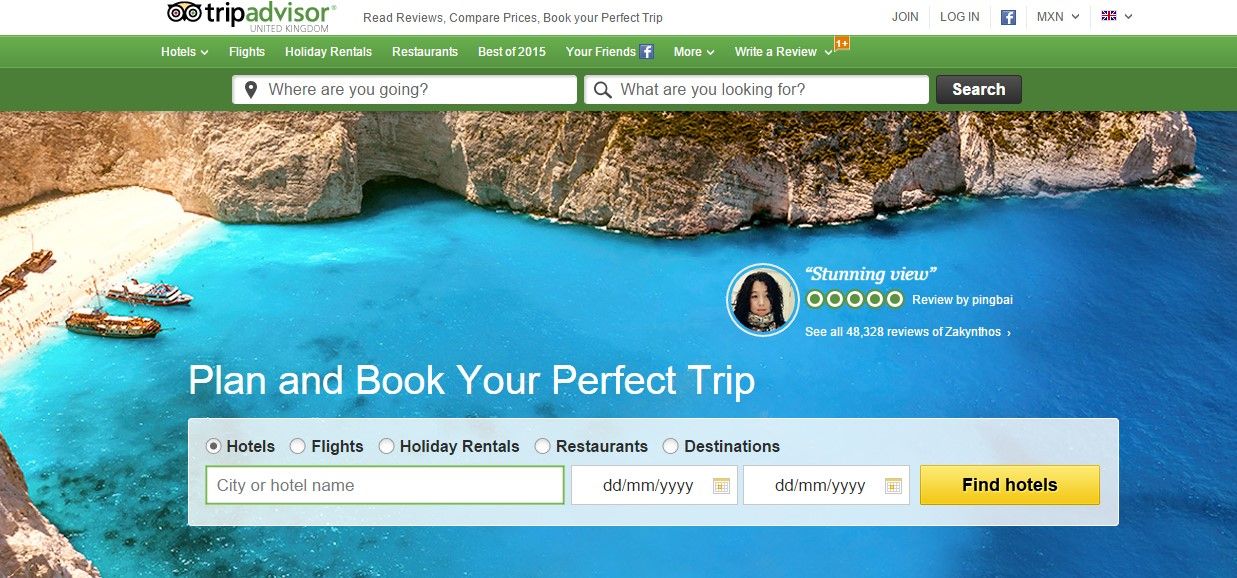Click the magnifying glass icon in search box

[x=603, y=90]
